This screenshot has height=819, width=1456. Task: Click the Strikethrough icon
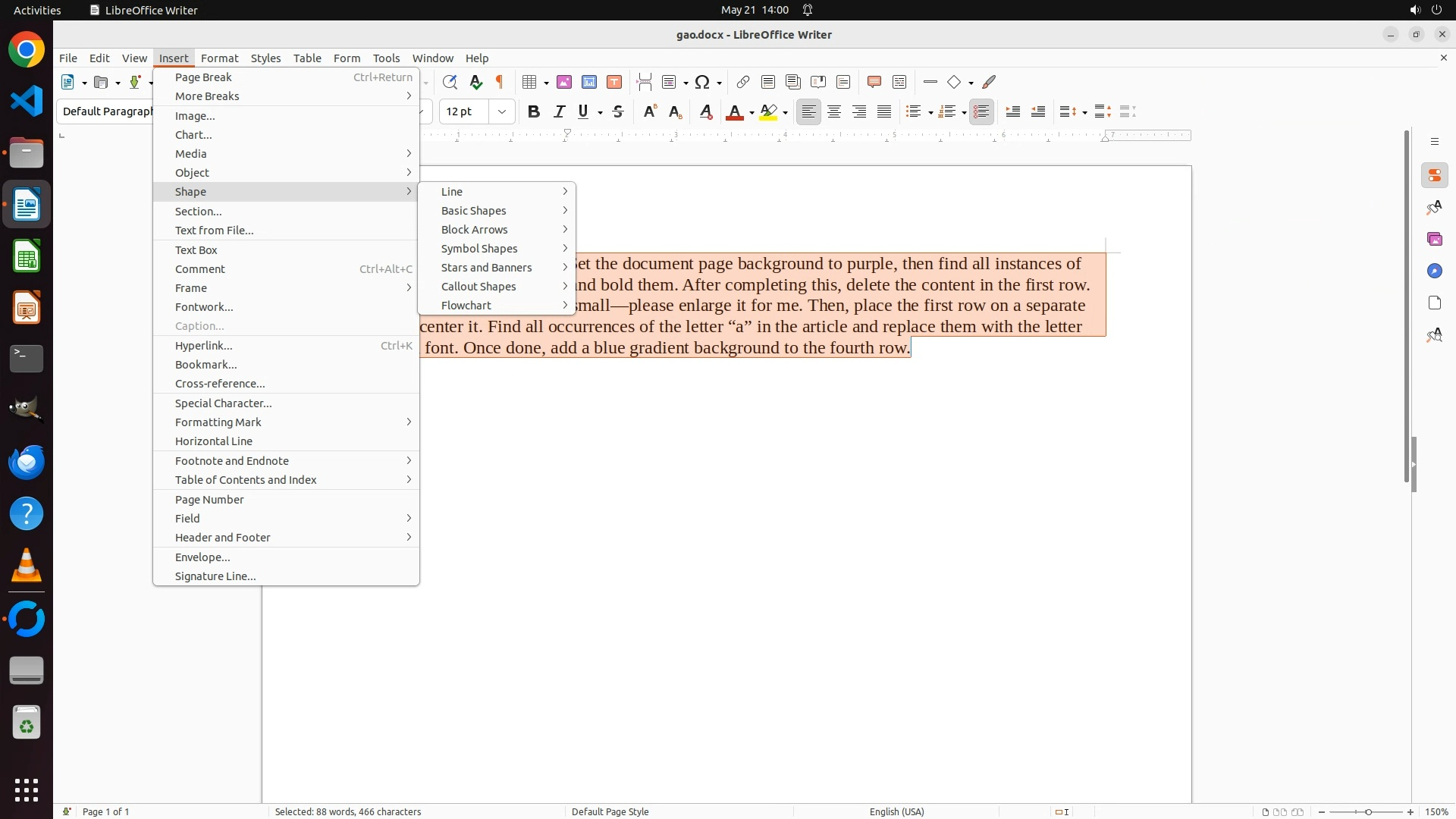[618, 112]
